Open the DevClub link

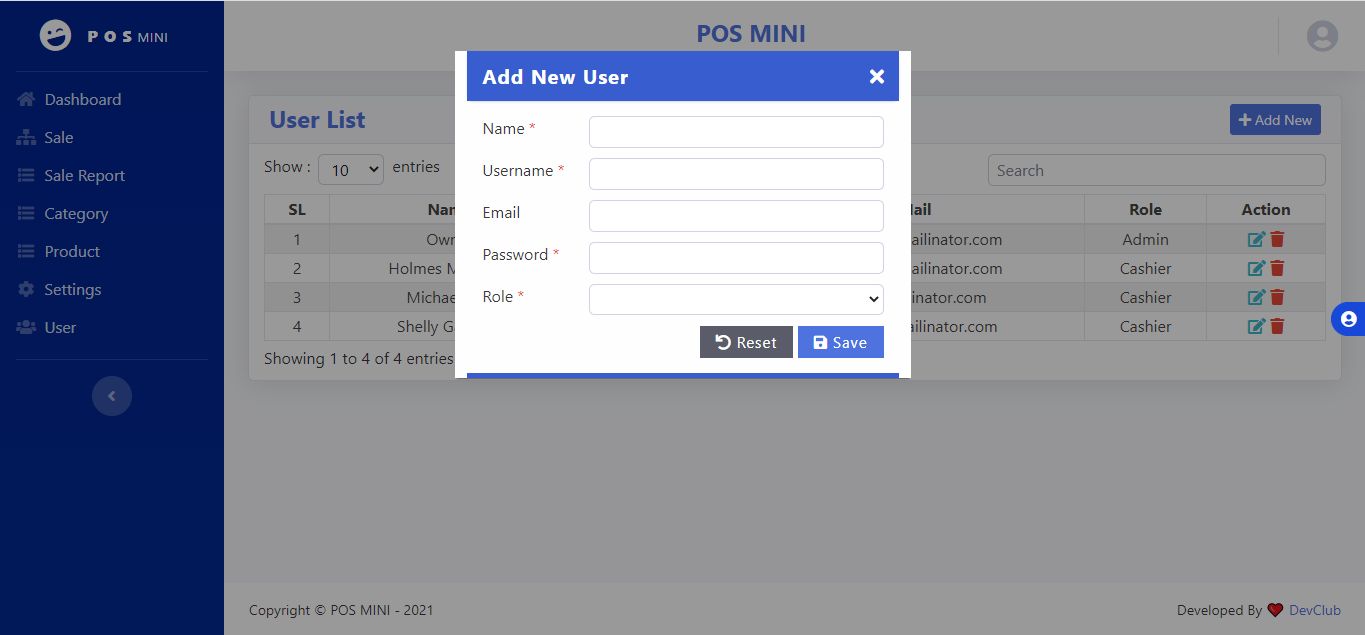[1314, 610]
